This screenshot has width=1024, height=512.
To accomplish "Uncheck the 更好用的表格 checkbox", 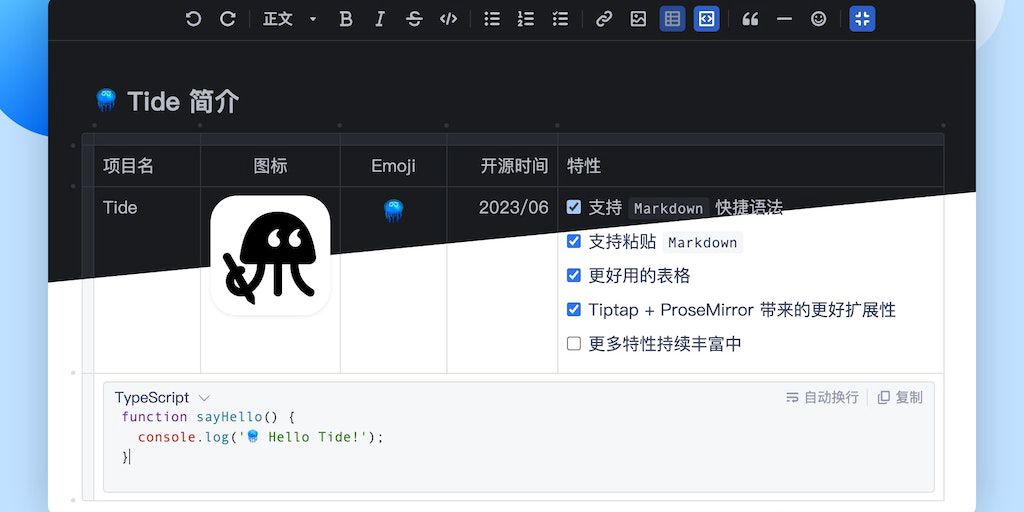I will click(x=574, y=275).
